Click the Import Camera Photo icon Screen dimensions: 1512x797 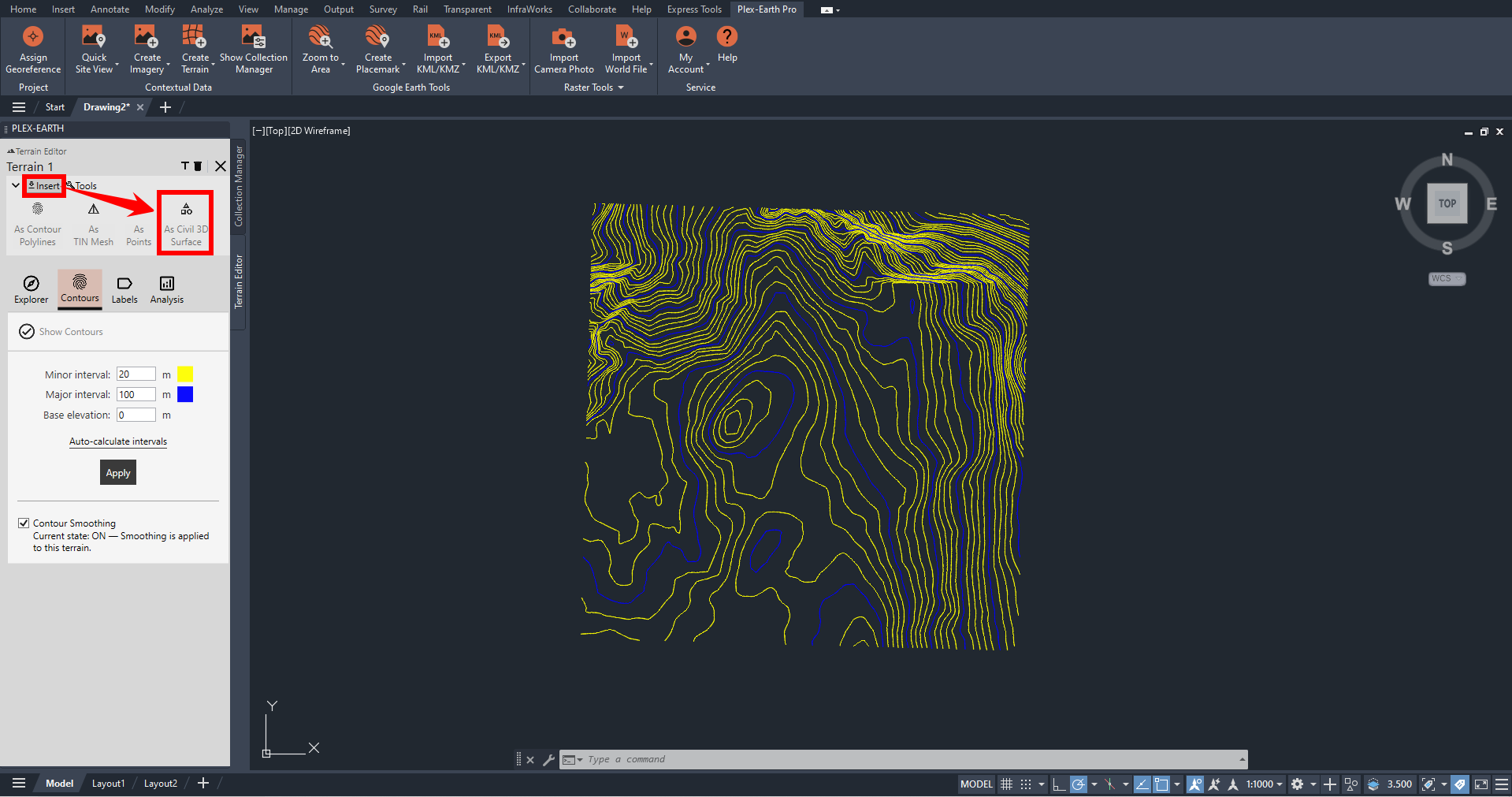click(x=563, y=38)
